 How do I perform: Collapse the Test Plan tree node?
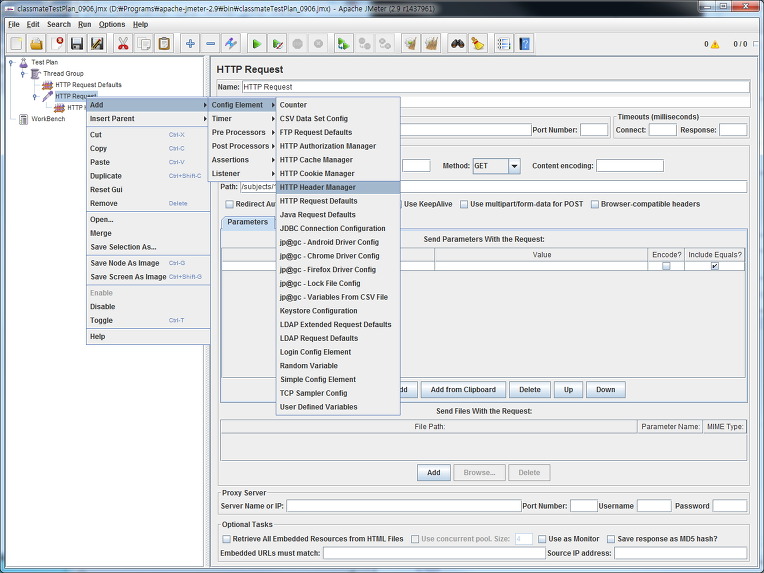click(x=11, y=62)
